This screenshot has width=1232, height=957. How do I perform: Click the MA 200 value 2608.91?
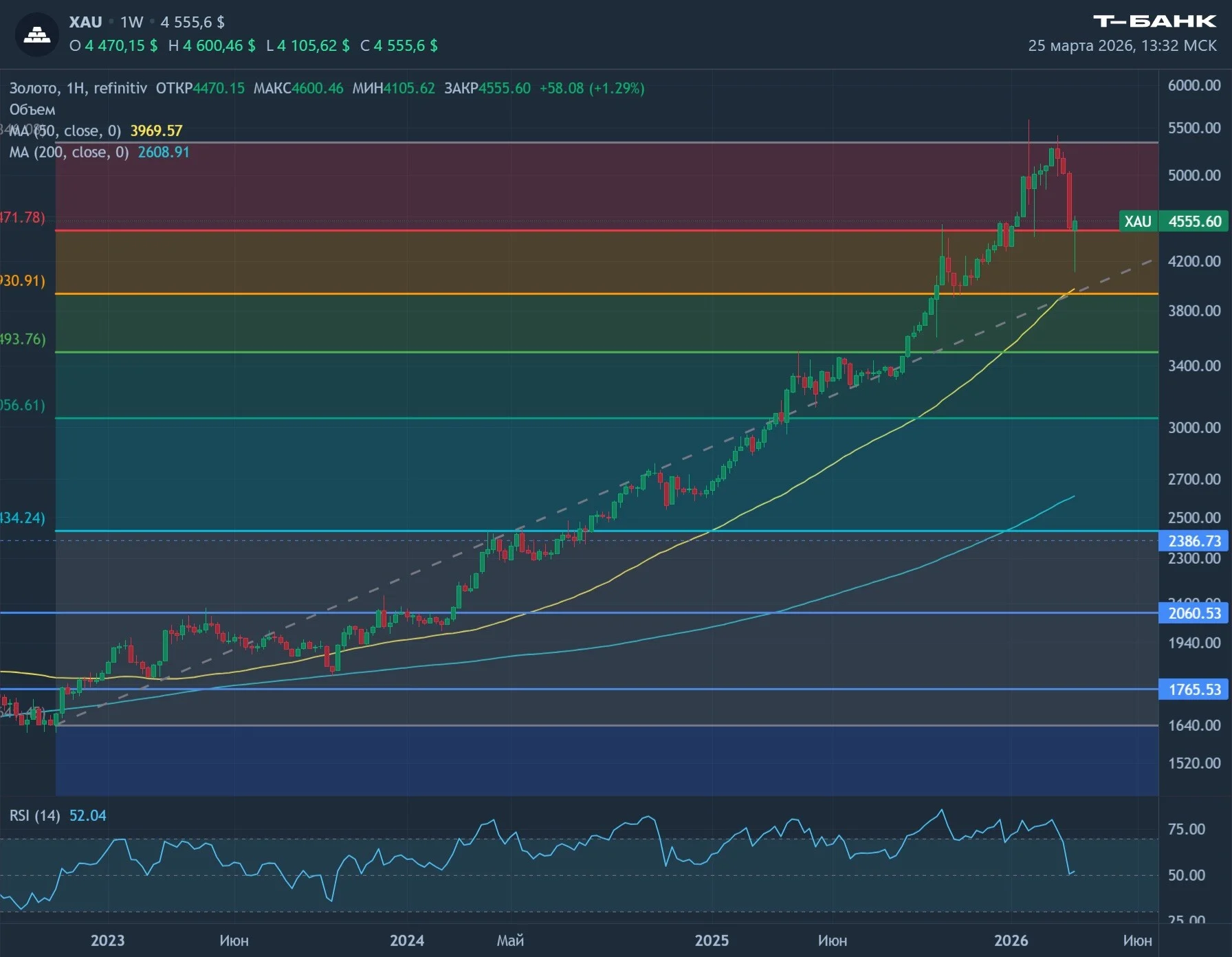point(164,152)
